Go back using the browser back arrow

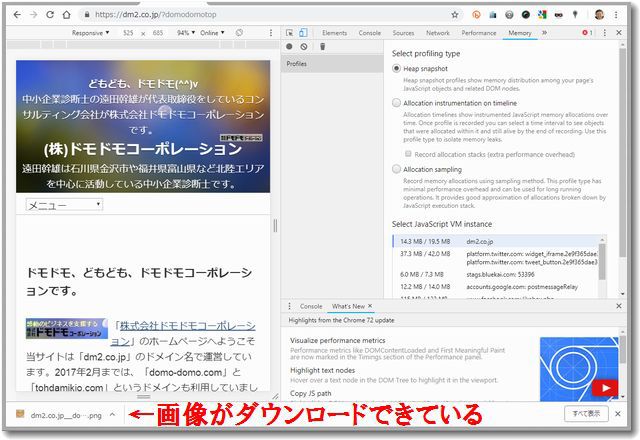[x=17, y=15]
